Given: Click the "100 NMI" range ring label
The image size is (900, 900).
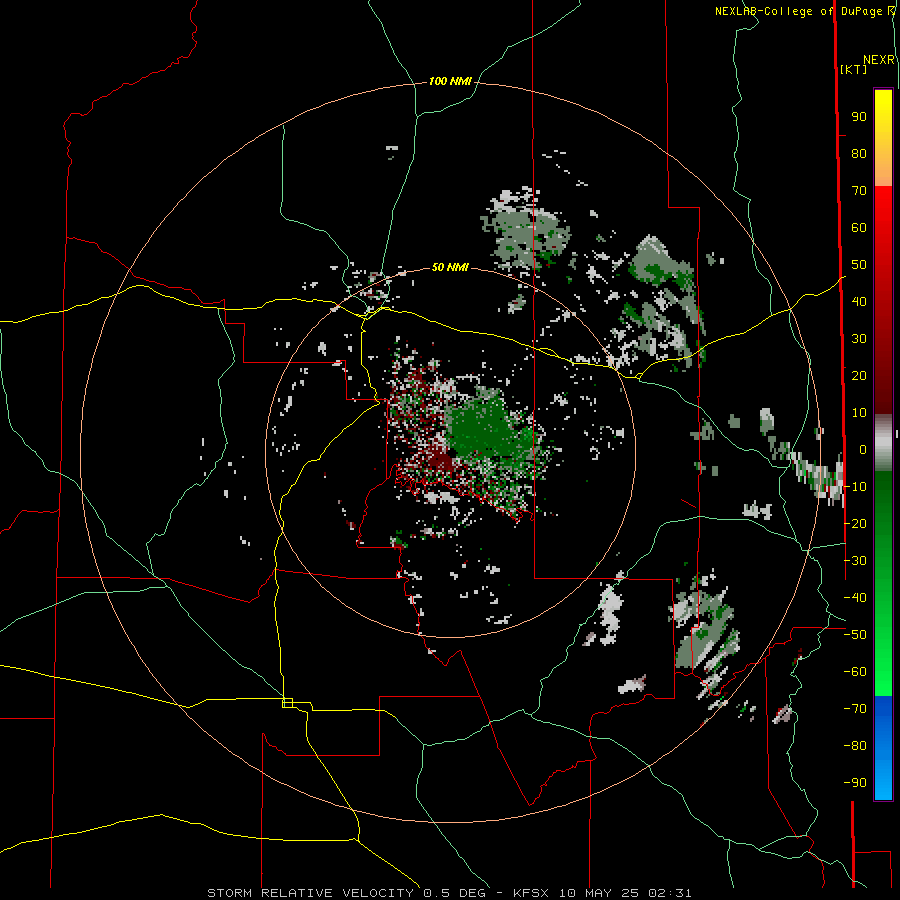Looking at the screenshot, I should [x=450, y=82].
